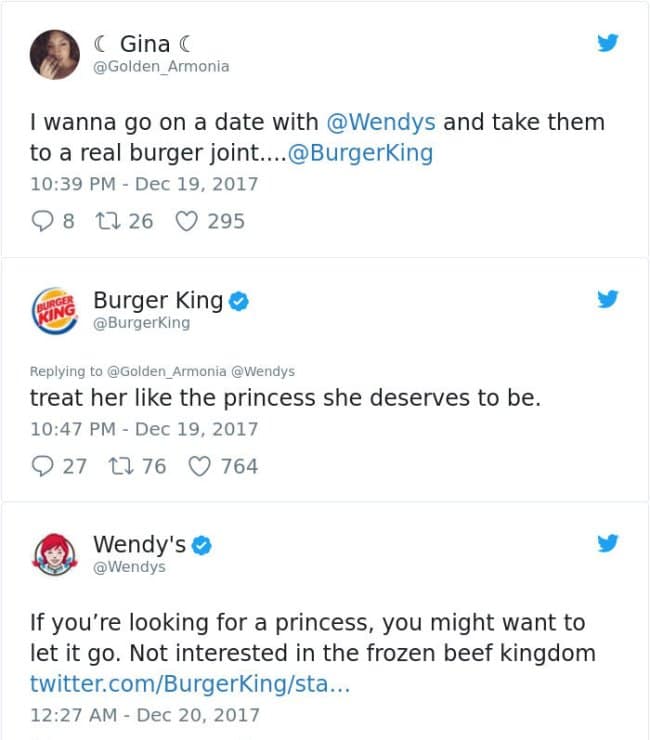Viewport: 650px width, 740px height.
Task: Click the Twitter bird on Burger King's tweet
Action: click(x=608, y=298)
